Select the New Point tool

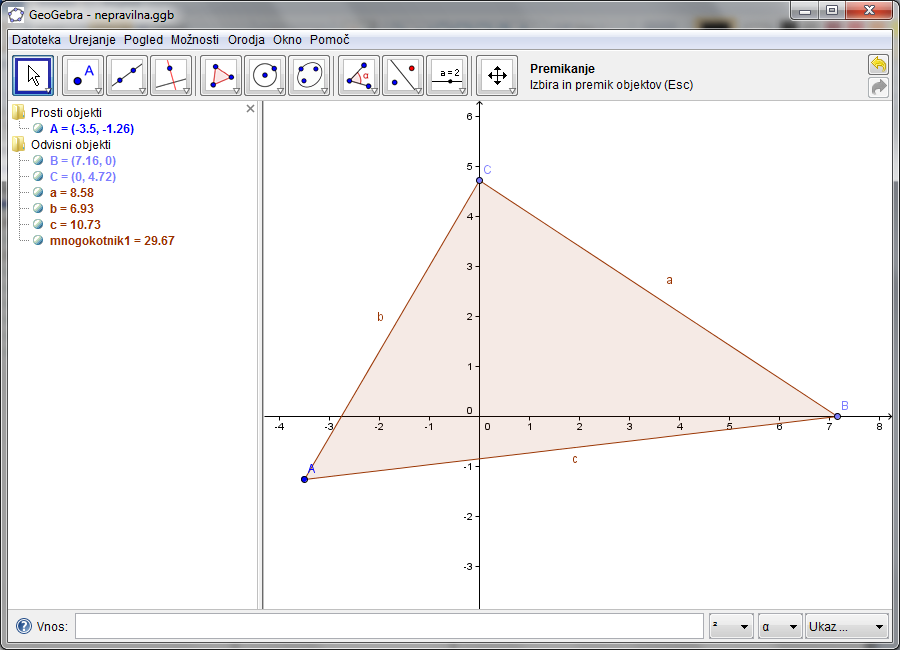click(83, 76)
